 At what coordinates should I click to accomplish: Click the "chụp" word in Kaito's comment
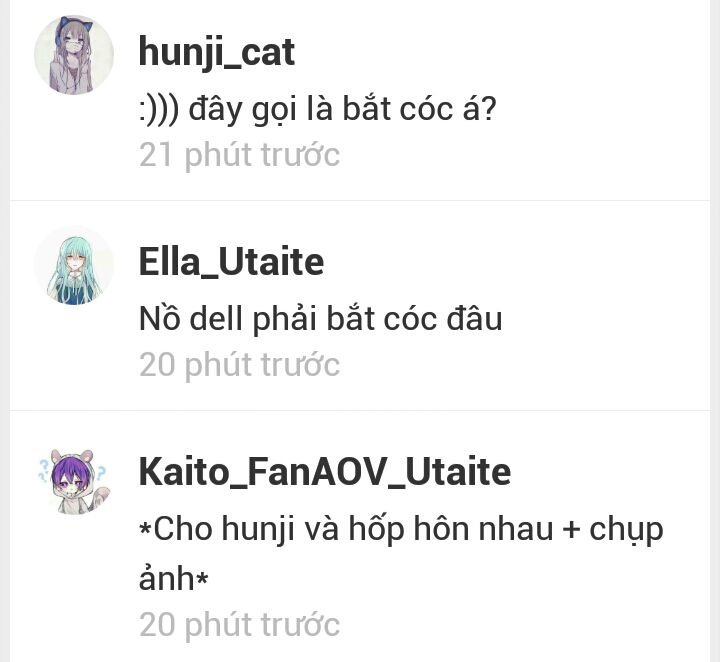coord(626,531)
